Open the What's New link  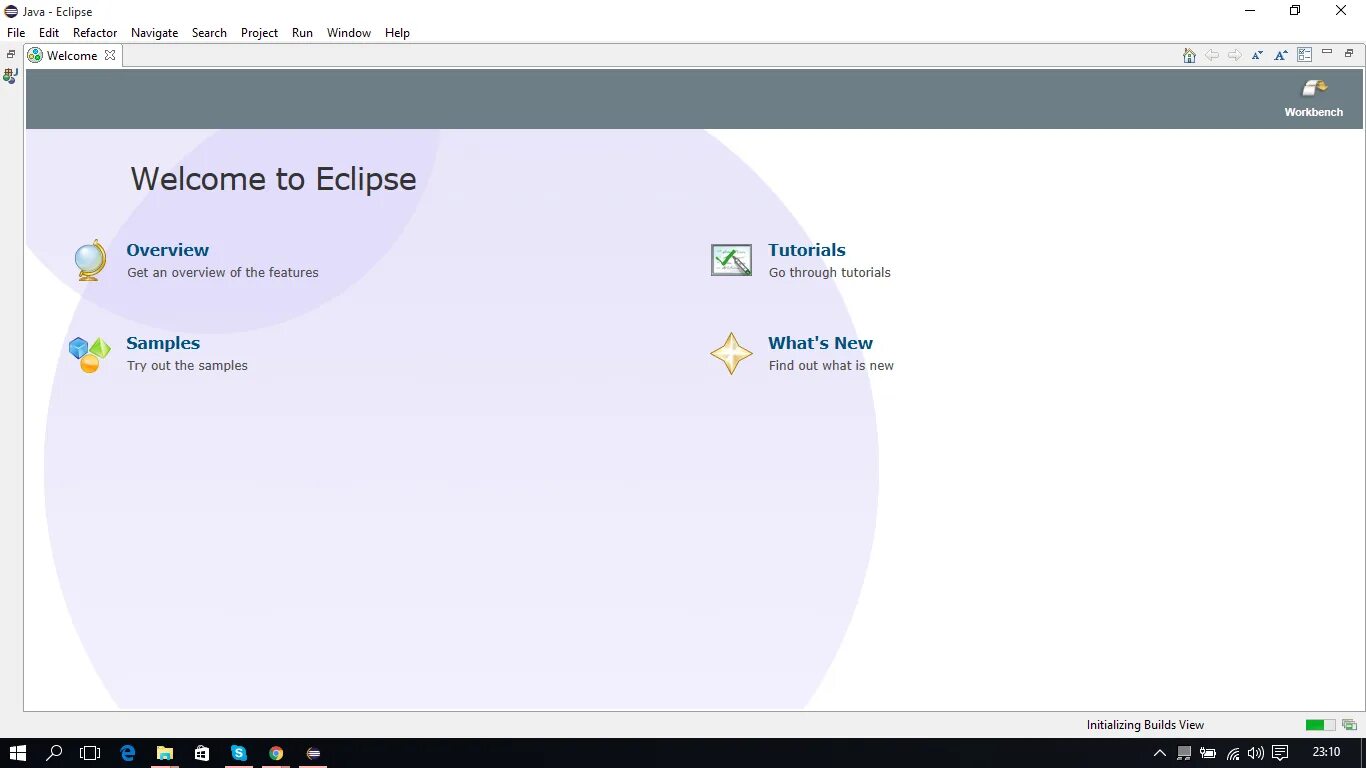(820, 343)
